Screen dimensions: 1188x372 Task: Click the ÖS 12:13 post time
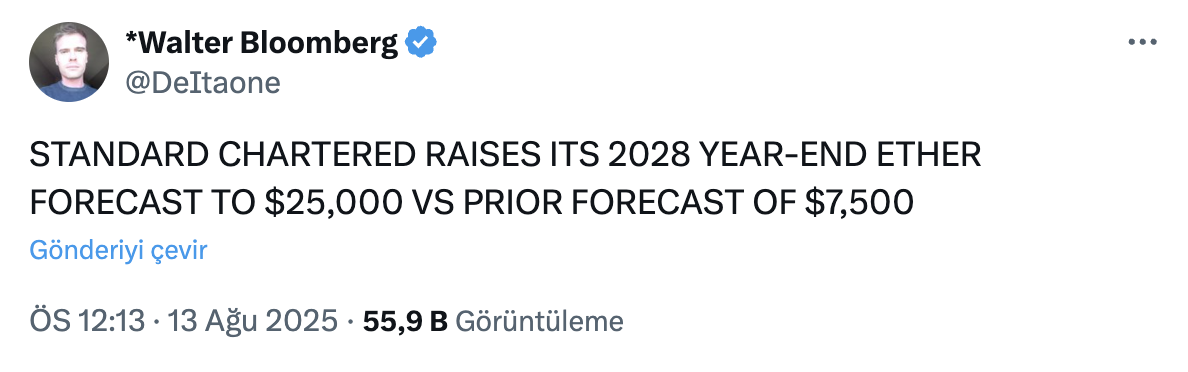click(x=87, y=322)
